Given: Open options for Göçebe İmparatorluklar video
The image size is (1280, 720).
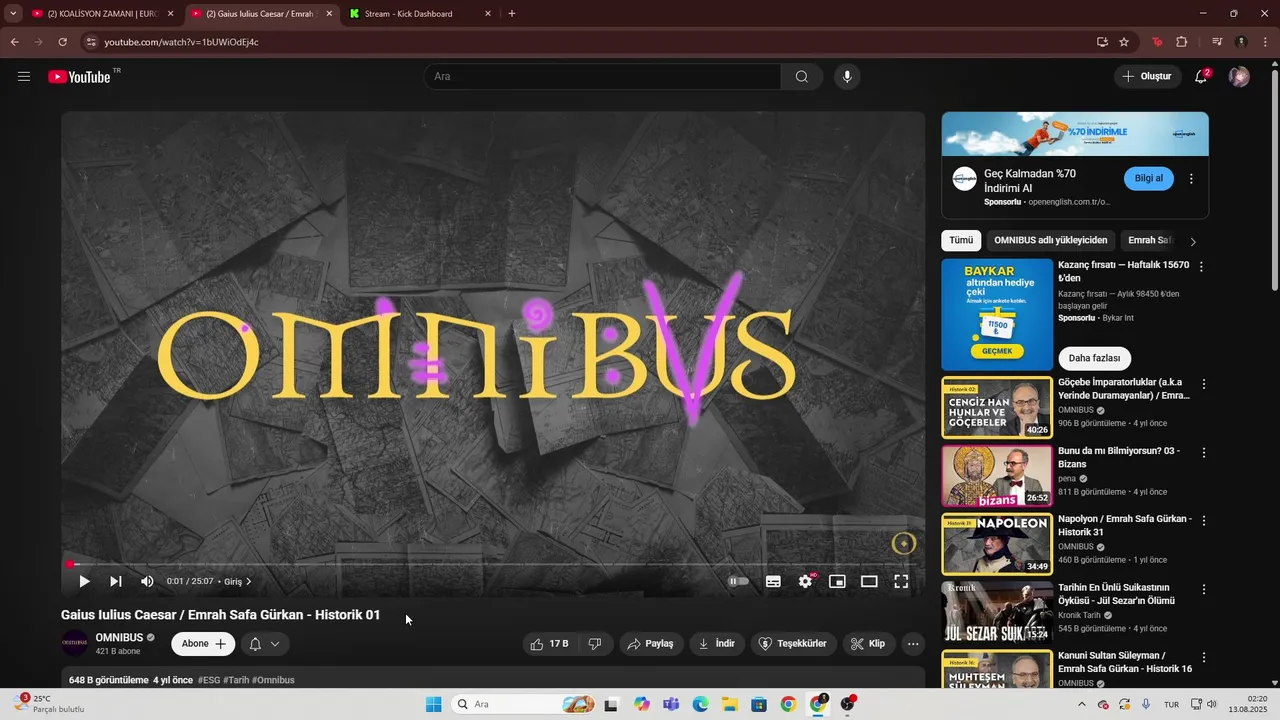Looking at the screenshot, I should [1203, 384].
